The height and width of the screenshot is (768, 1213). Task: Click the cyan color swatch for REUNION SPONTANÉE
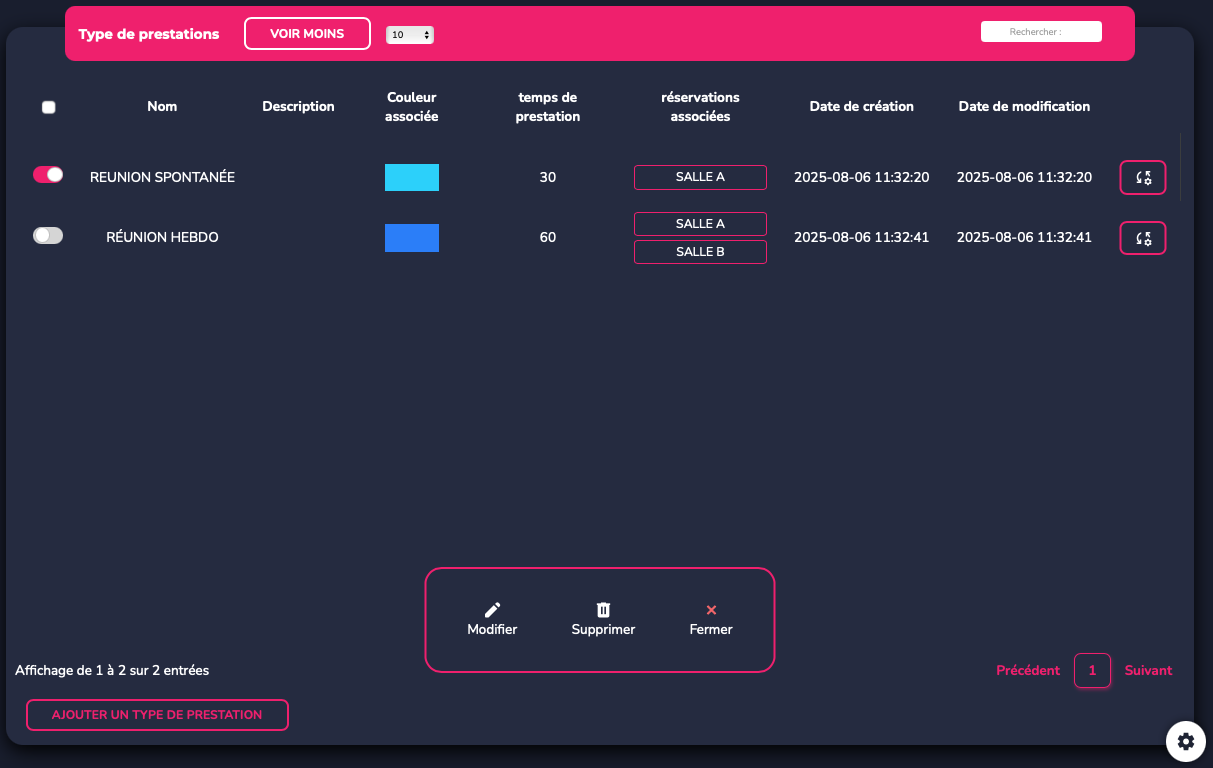click(412, 178)
